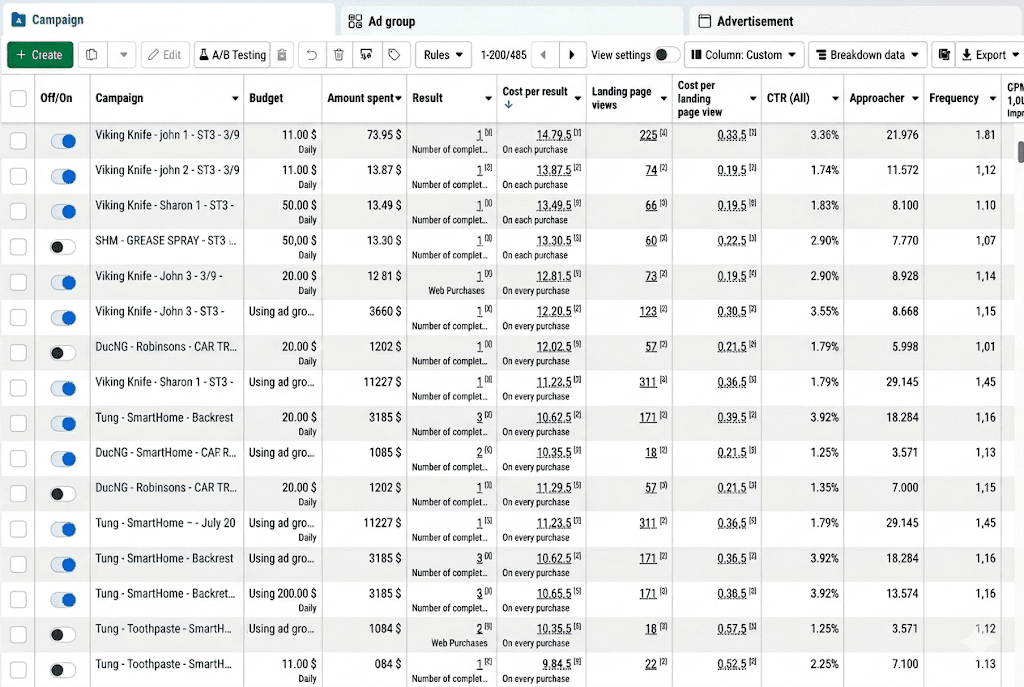Sort by the Amount spent column header
This screenshot has width=1024, height=687.
364,98
